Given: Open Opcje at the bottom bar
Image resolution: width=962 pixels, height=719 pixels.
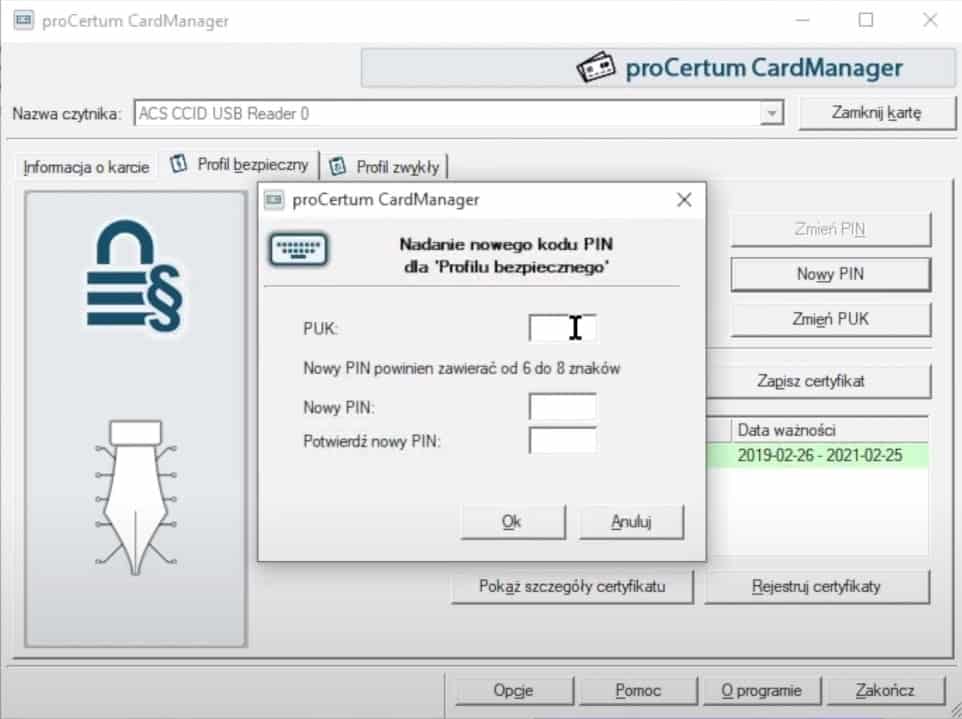Looking at the screenshot, I should click(513, 690).
